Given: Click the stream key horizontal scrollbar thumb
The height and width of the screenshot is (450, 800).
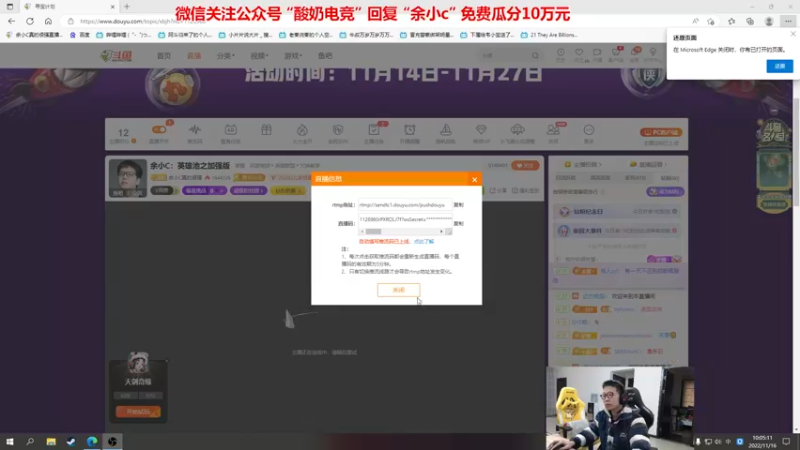Looking at the screenshot, I should (373, 232).
